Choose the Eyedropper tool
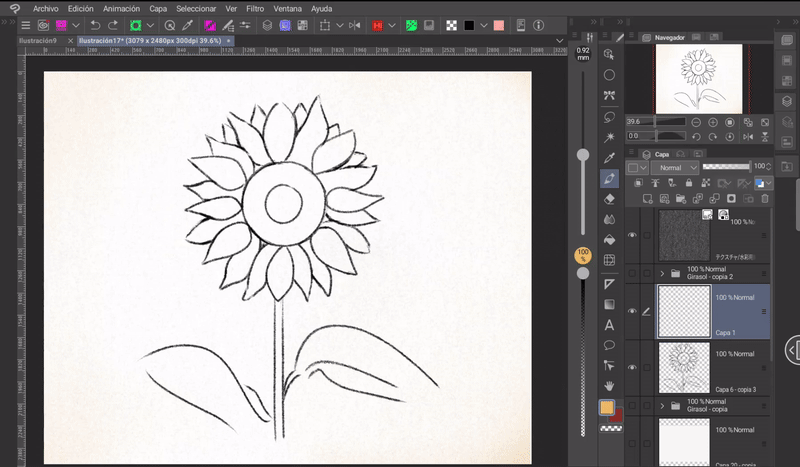Viewport: 800px width, 467px height. pos(609,157)
